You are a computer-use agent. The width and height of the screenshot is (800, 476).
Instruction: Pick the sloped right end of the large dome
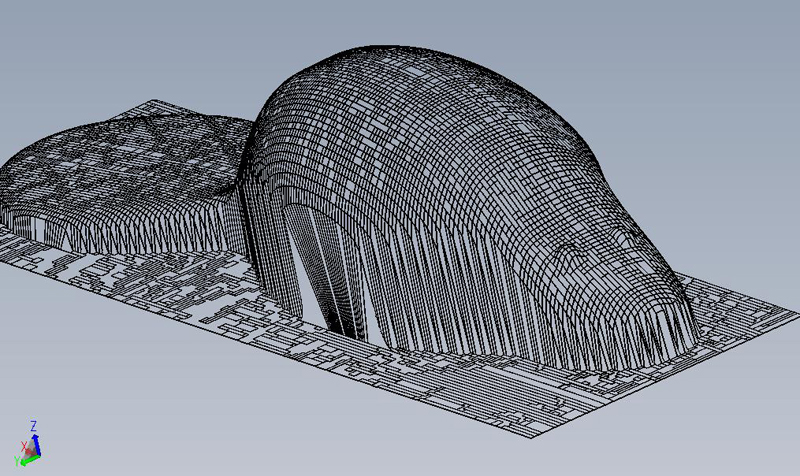640,260
